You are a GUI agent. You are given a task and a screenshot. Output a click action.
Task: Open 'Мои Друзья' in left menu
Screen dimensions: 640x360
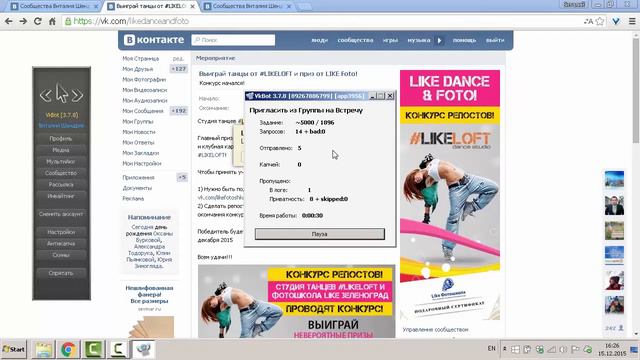(138, 69)
